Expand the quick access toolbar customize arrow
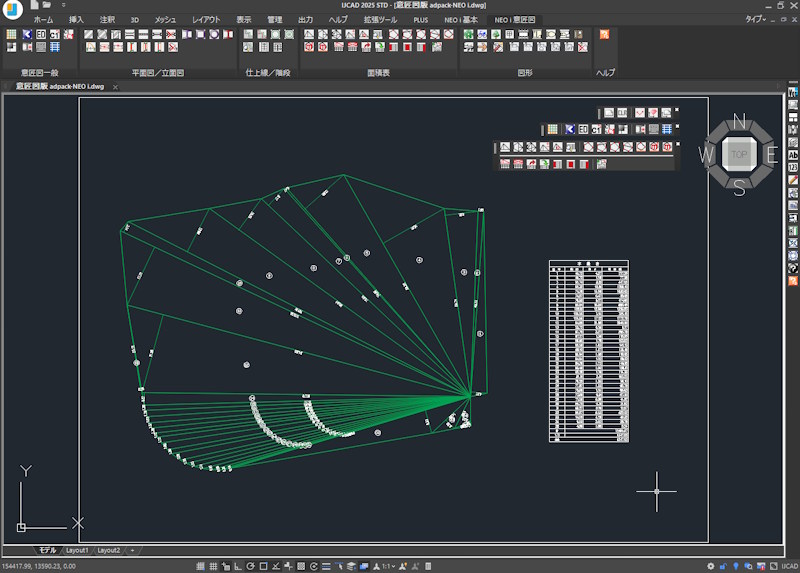 click(x=63, y=5)
